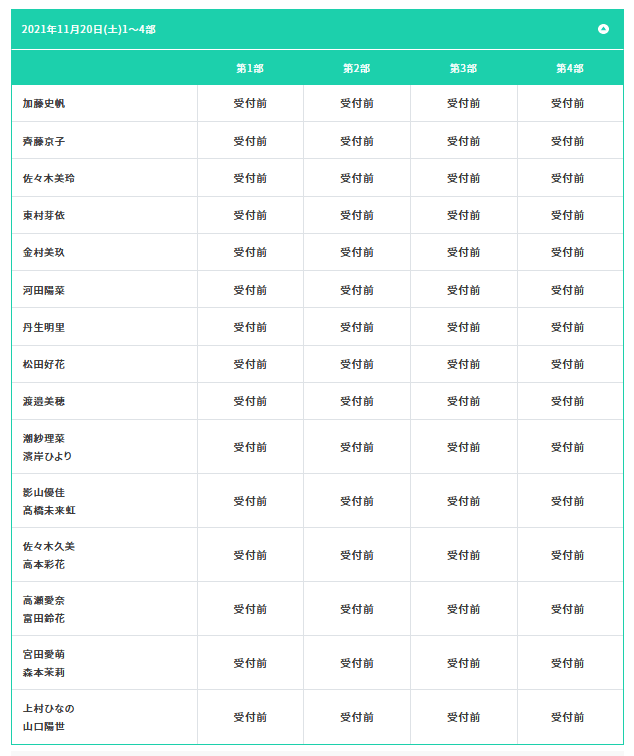Viewport: 634px width, 756px height.
Task: Open 渡邉美穂 第2部 受付前 cell
Action: click(x=357, y=401)
